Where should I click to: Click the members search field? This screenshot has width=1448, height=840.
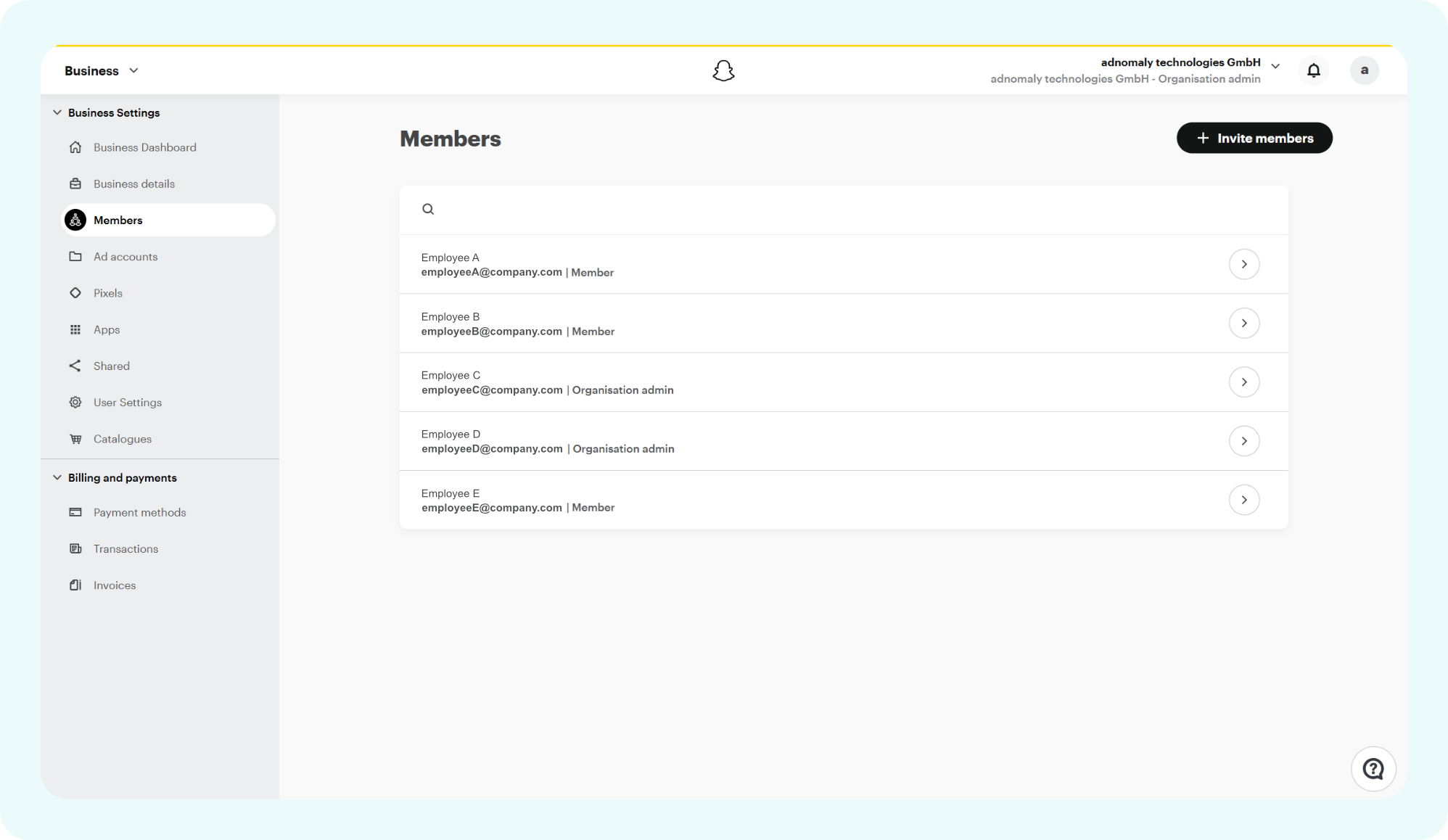pos(842,210)
